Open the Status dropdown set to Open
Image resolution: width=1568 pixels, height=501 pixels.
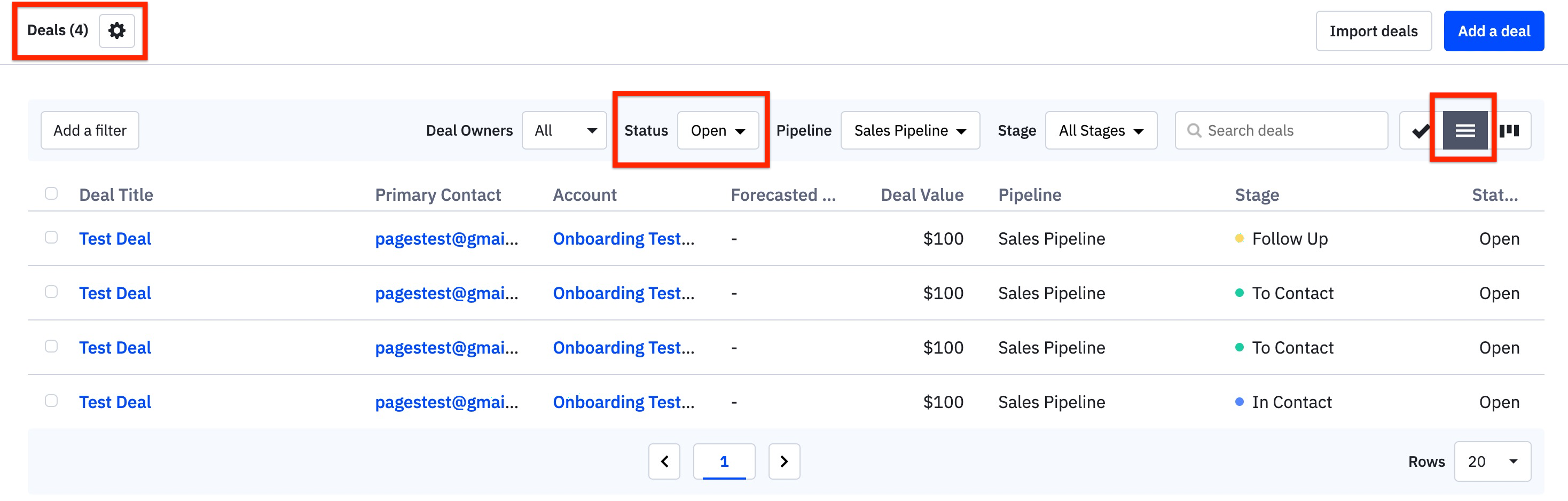pos(718,130)
